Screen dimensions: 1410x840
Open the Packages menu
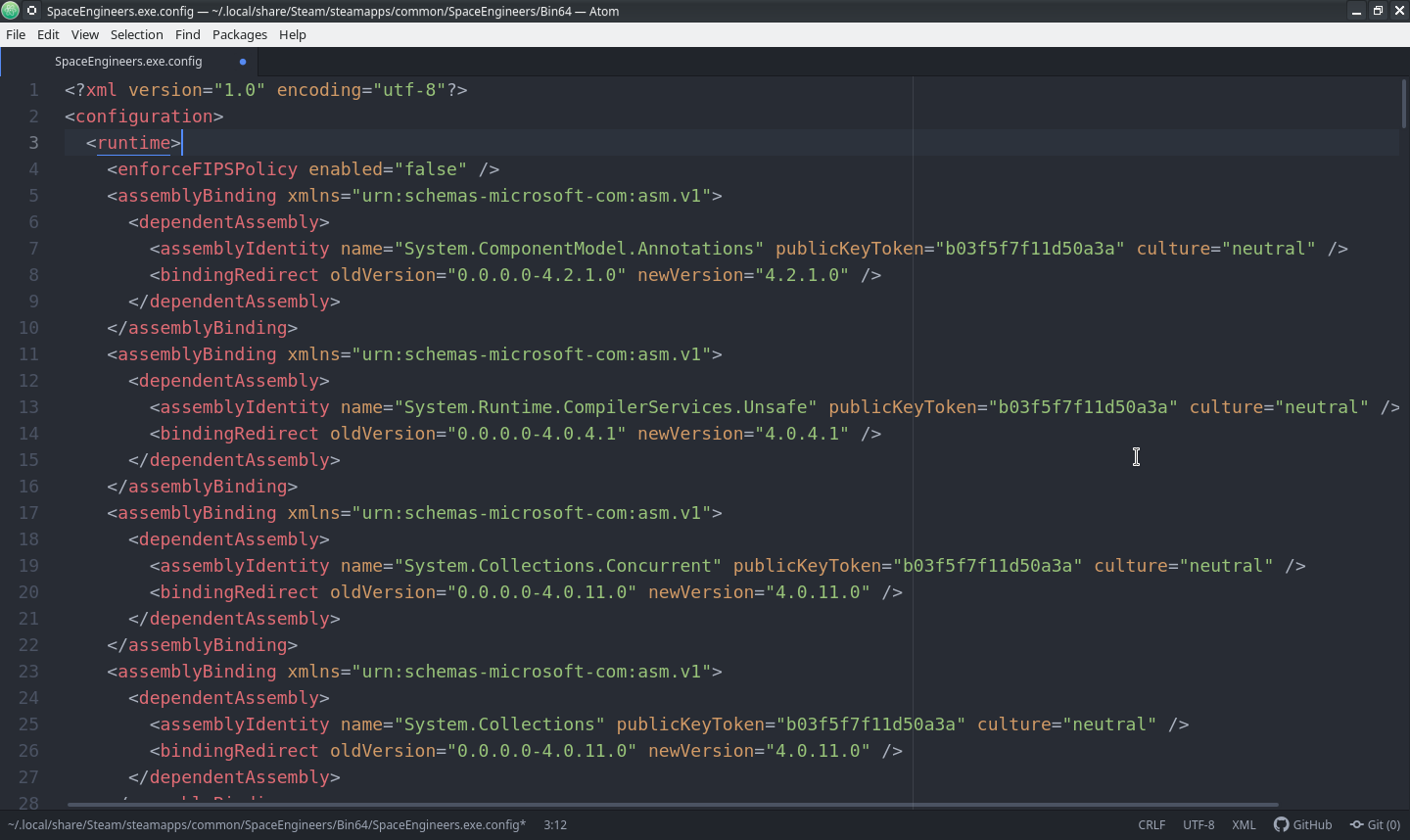click(x=240, y=34)
